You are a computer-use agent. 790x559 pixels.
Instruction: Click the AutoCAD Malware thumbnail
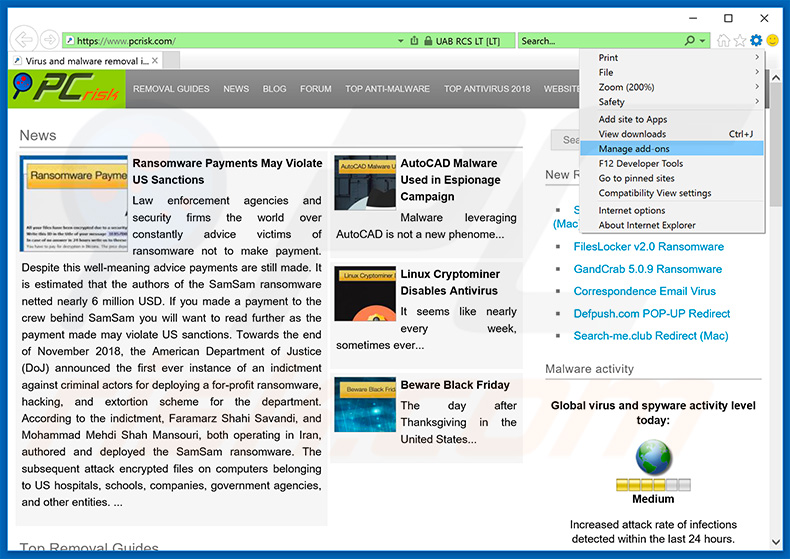tap(365, 182)
